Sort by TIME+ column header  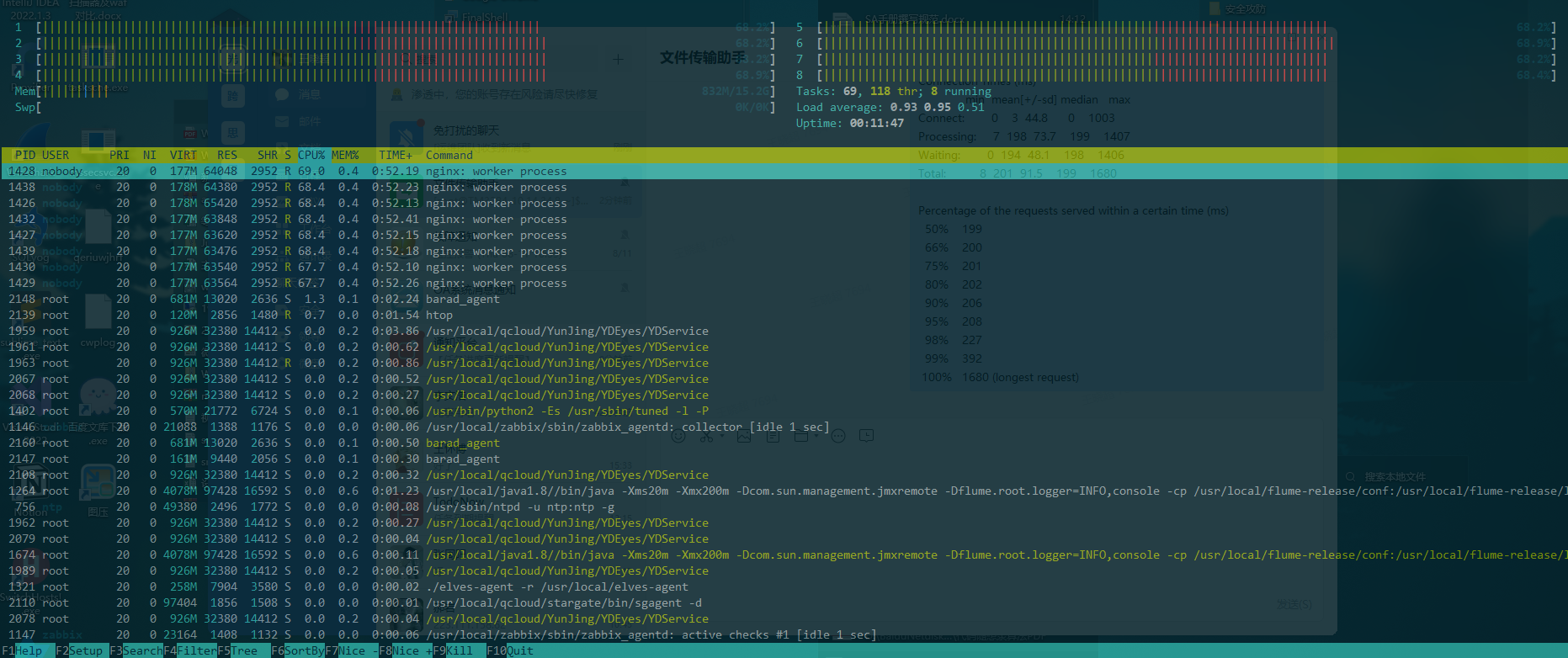(x=396, y=155)
